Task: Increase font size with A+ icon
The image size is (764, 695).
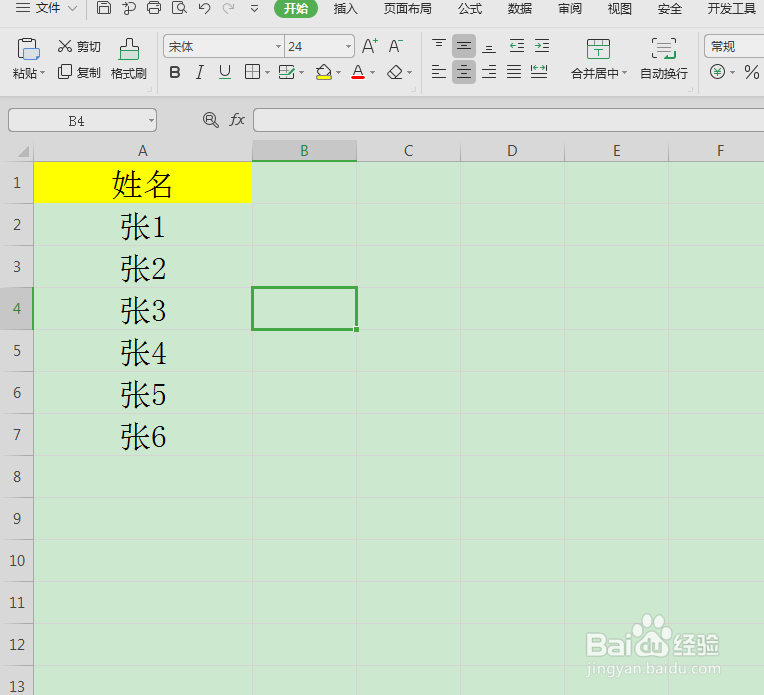Action: tap(370, 46)
